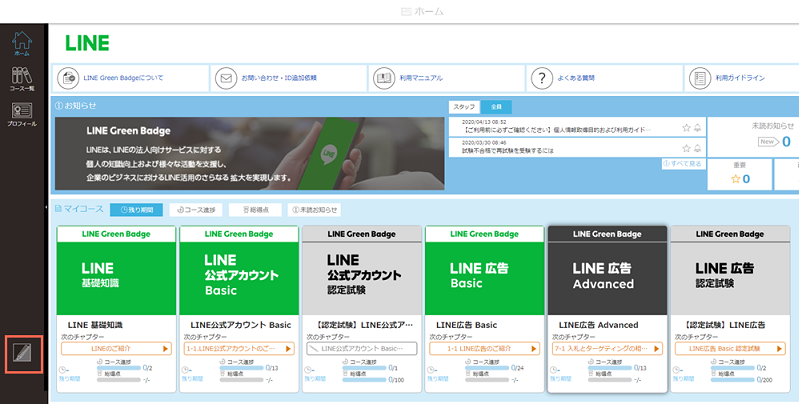The height and width of the screenshot is (404, 799).
Task: Click the orange star under 重要
Action: tap(735, 179)
